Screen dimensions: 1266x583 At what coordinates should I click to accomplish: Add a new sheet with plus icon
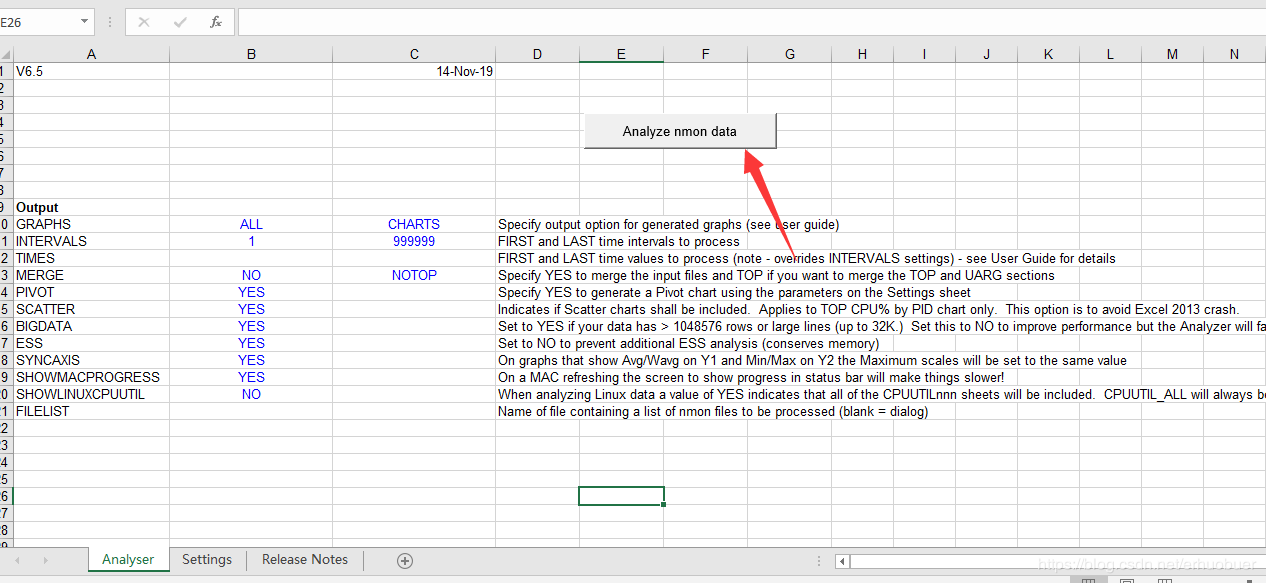(405, 561)
